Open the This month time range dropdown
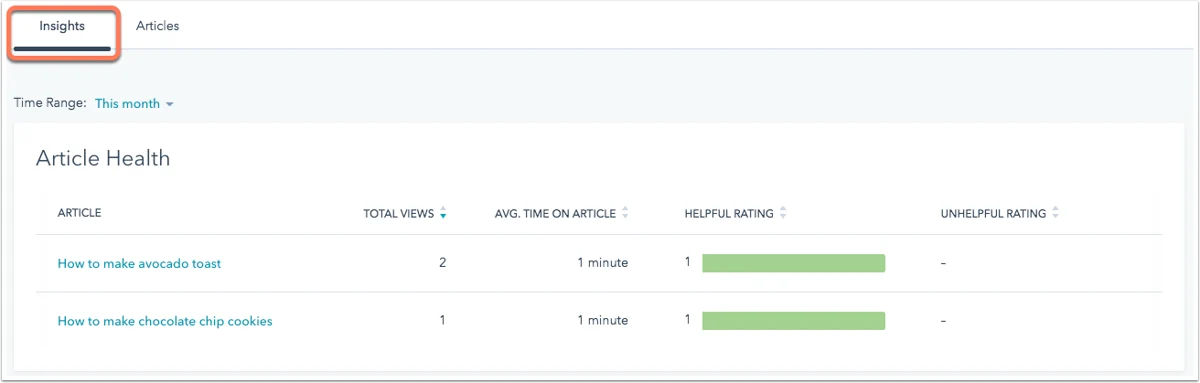This screenshot has width=1200, height=383. coord(134,104)
